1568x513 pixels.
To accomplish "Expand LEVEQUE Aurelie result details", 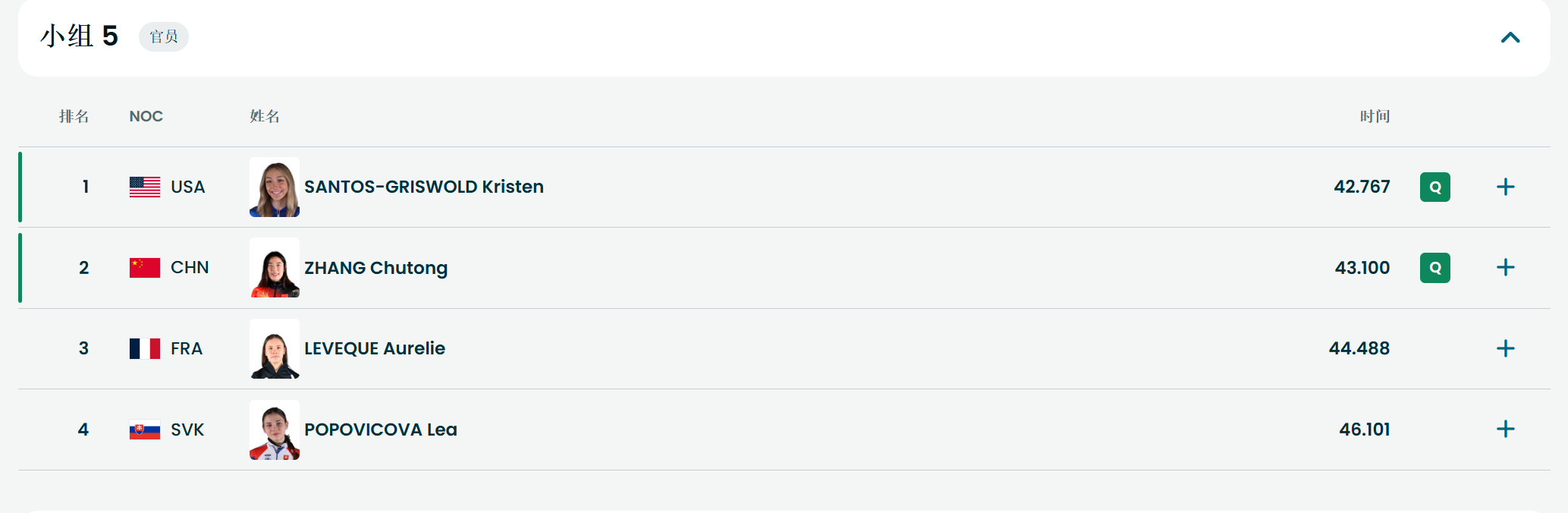I will (x=1505, y=348).
